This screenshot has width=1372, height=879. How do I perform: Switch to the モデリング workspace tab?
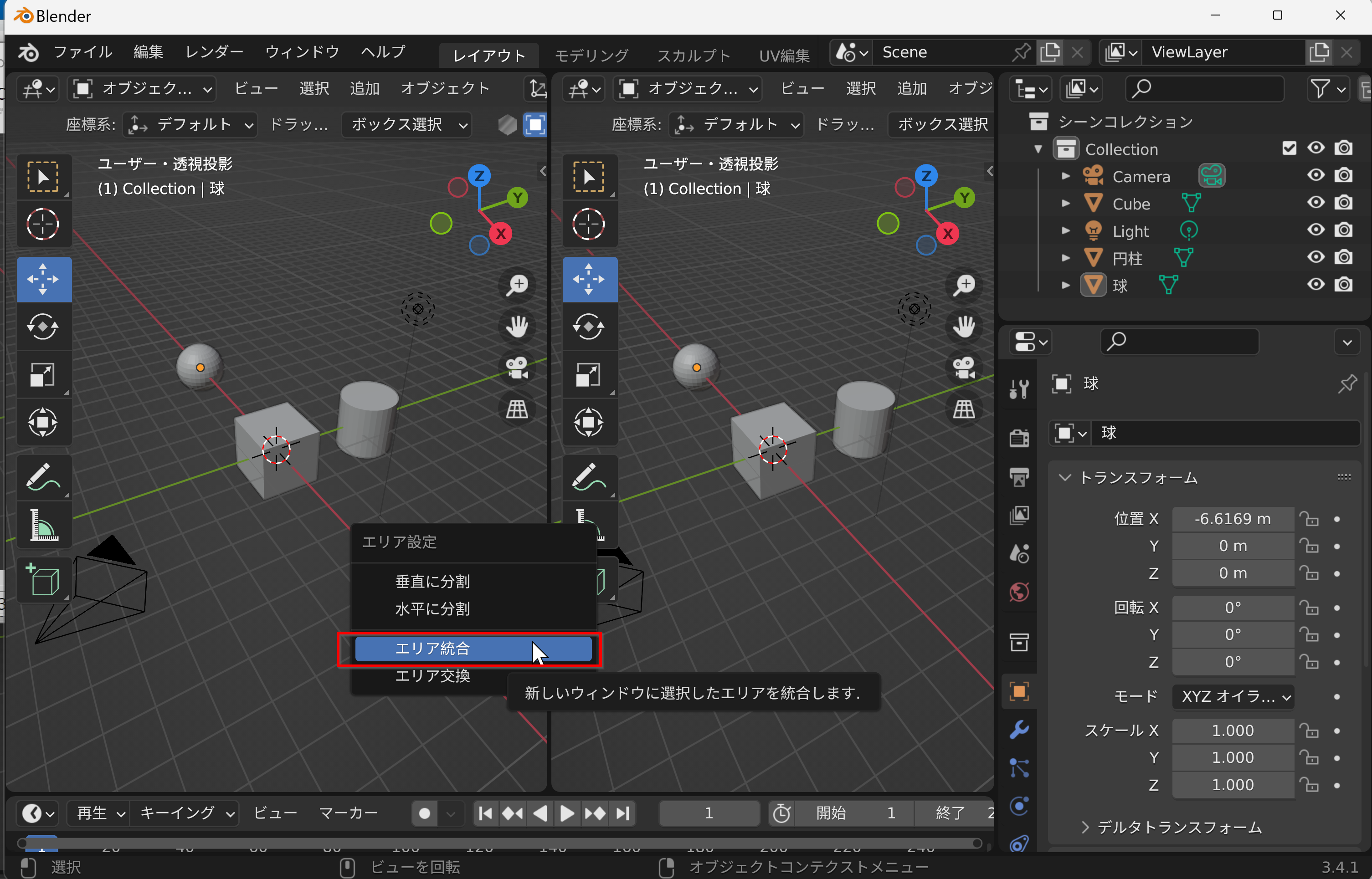coord(591,55)
